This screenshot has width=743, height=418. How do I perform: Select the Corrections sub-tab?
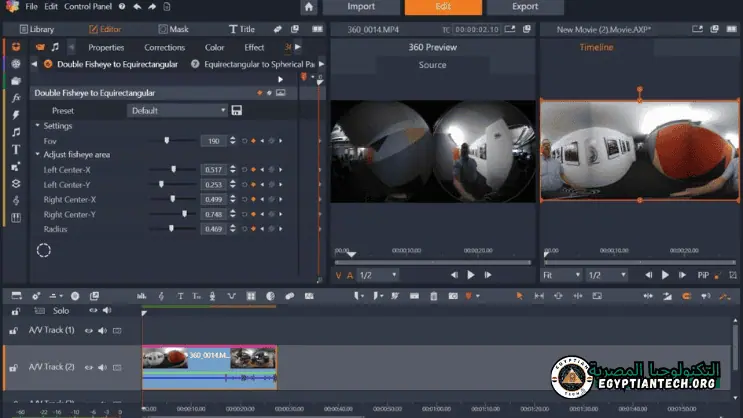164,47
